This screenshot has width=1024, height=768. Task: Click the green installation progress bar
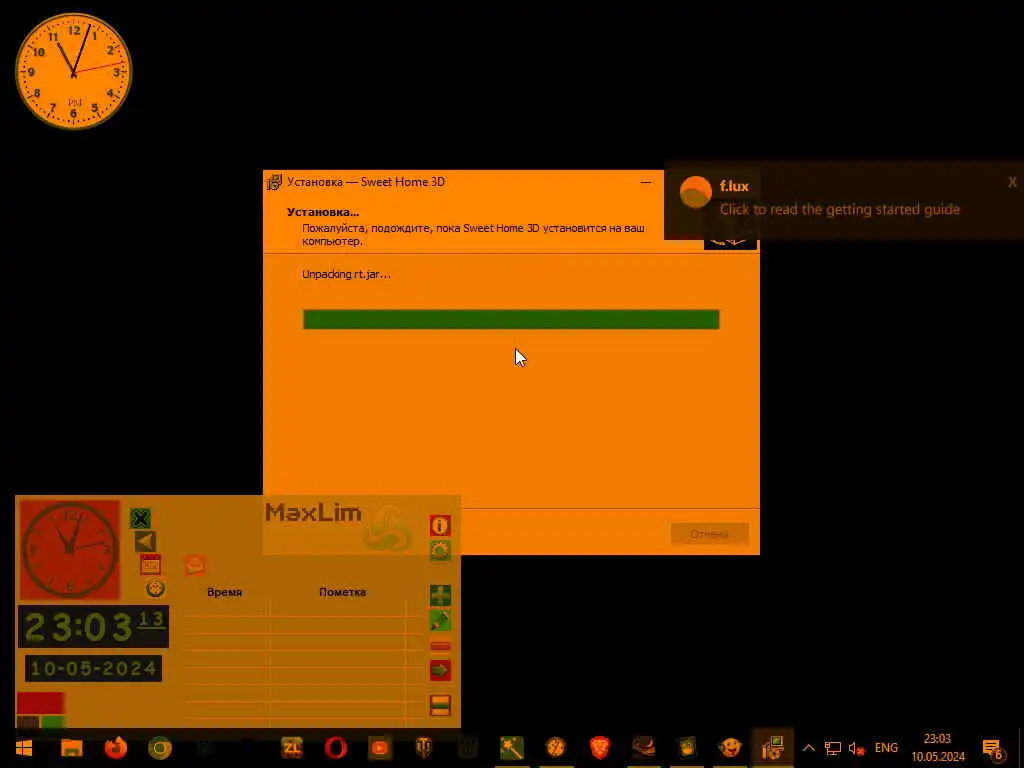click(x=511, y=319)
